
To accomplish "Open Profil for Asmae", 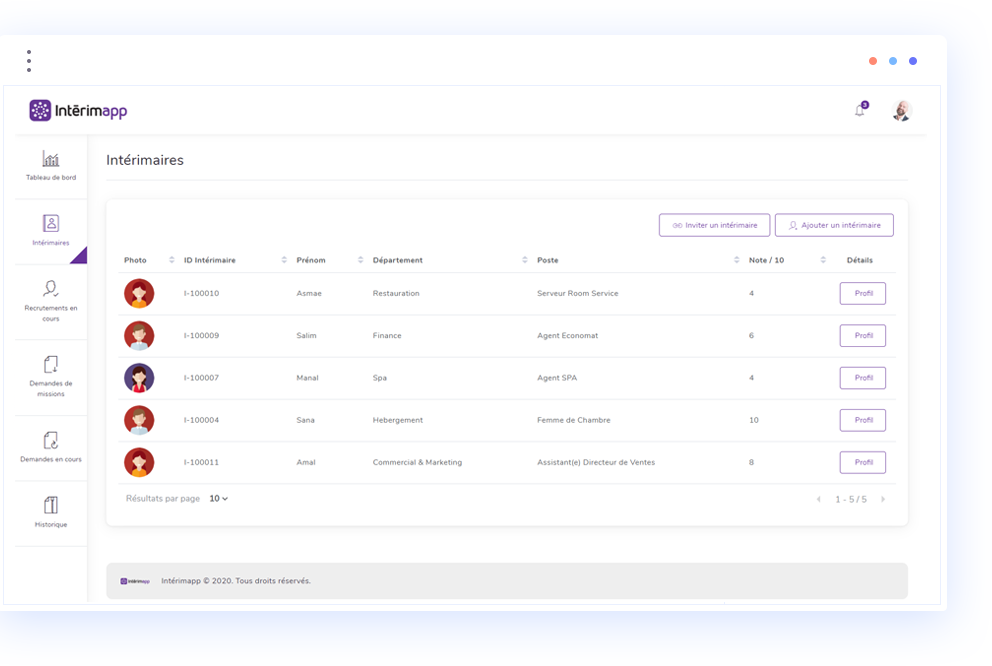I will pos(862,293).
